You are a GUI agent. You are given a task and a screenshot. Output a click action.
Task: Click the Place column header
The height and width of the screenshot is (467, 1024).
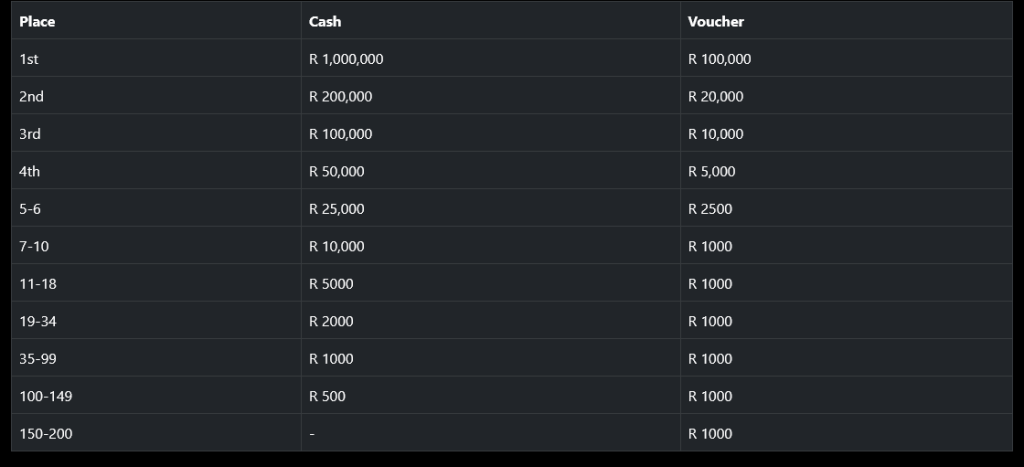(x=37, y=22)
